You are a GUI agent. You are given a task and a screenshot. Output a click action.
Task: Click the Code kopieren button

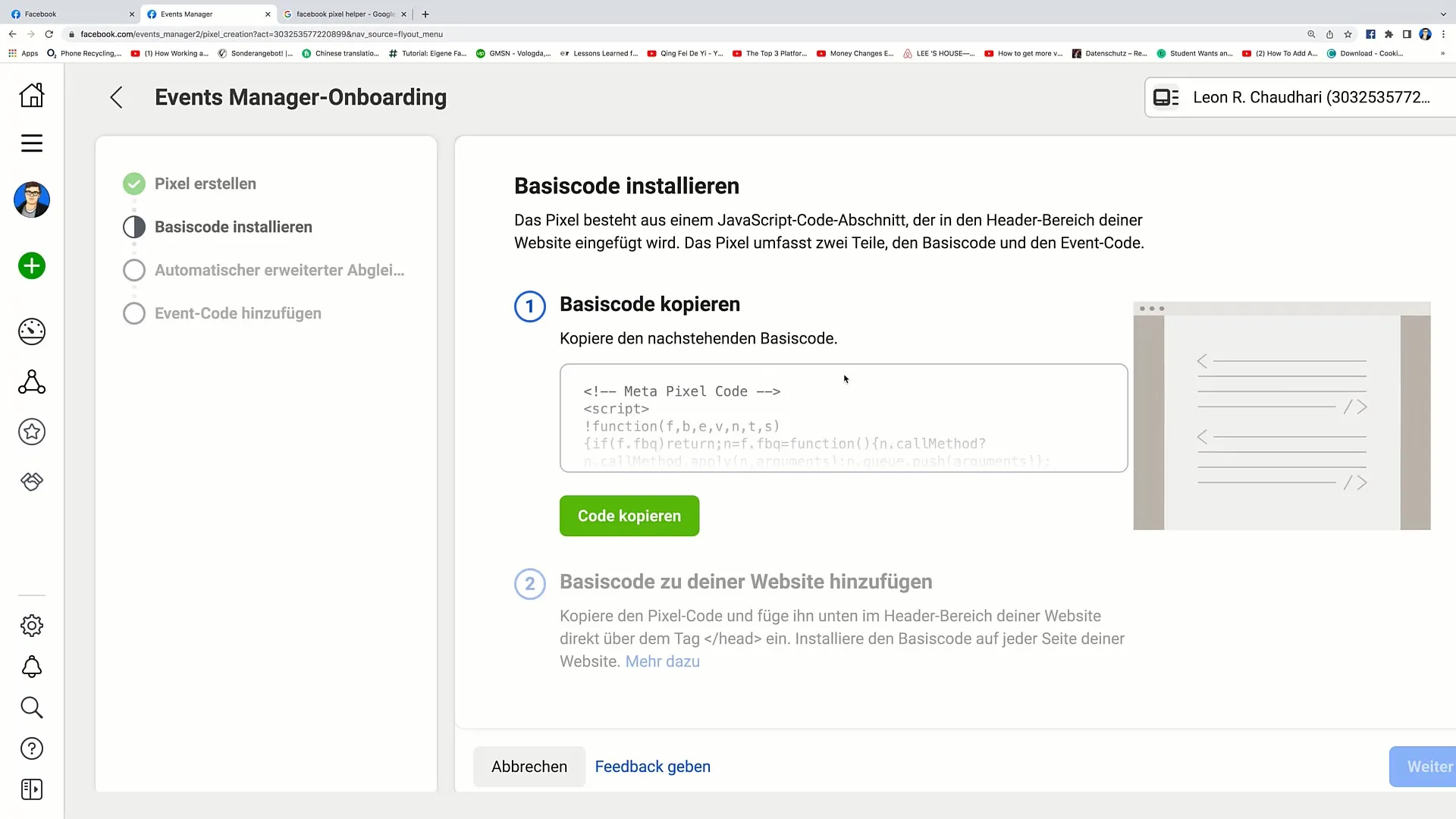coord(629,516)
